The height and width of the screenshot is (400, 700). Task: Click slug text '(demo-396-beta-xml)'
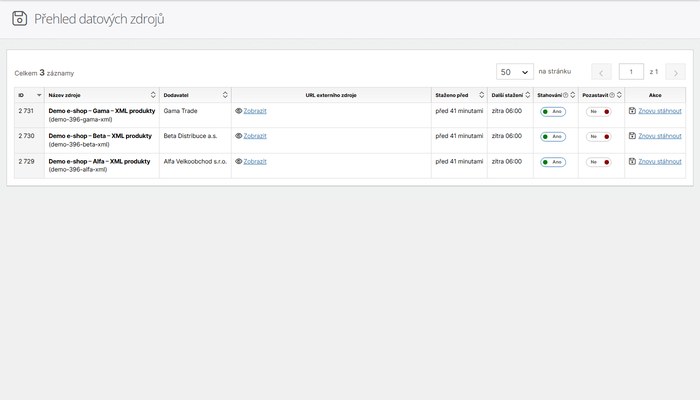(x=79, y=145)
